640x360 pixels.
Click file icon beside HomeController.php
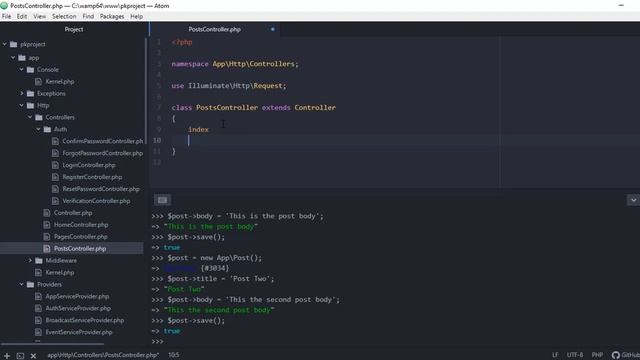47,224
